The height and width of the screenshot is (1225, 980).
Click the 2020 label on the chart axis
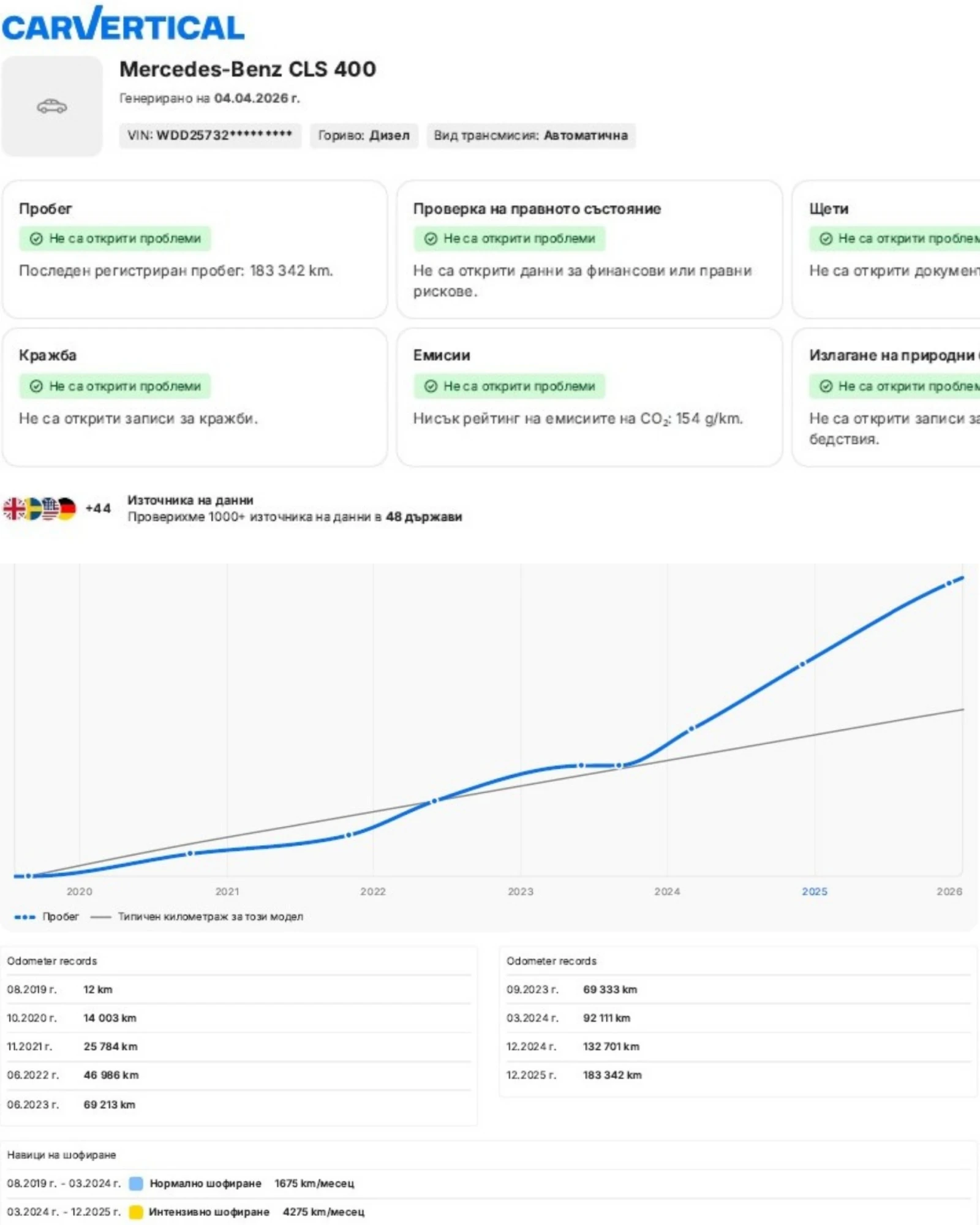pyautogui.click(x=80, y=892)
